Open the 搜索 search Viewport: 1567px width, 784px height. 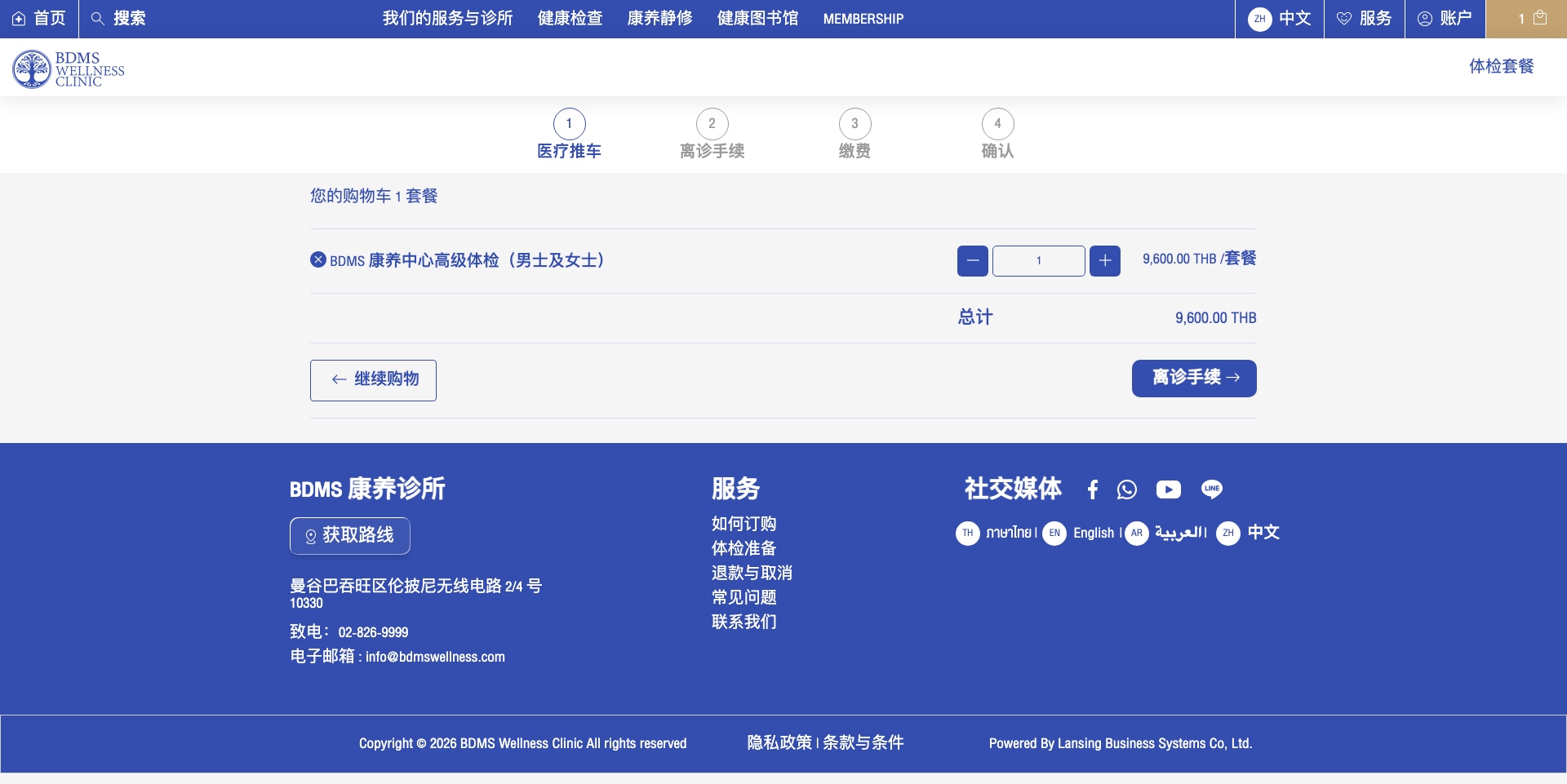click(118, 19)
